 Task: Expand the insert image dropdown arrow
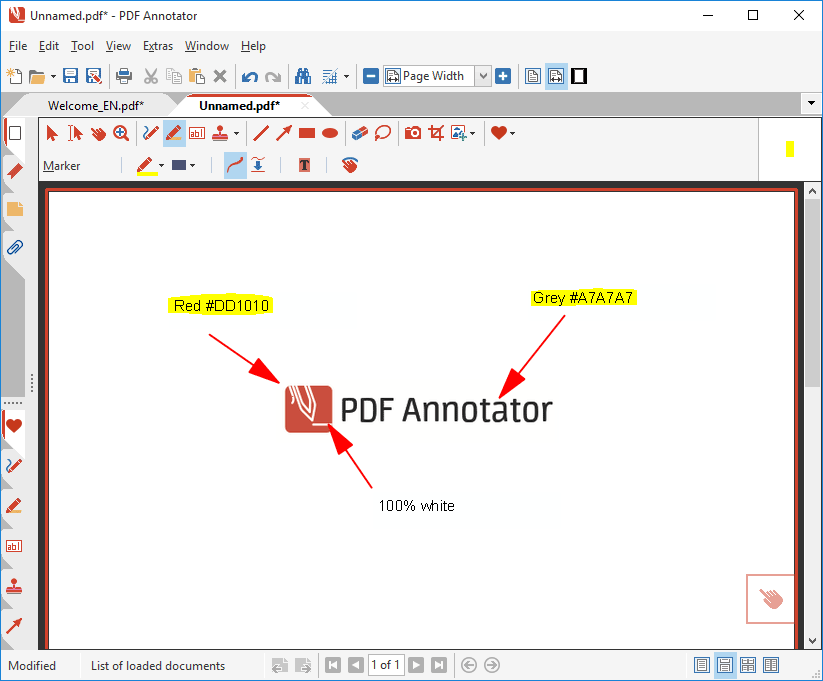[472, 134]
